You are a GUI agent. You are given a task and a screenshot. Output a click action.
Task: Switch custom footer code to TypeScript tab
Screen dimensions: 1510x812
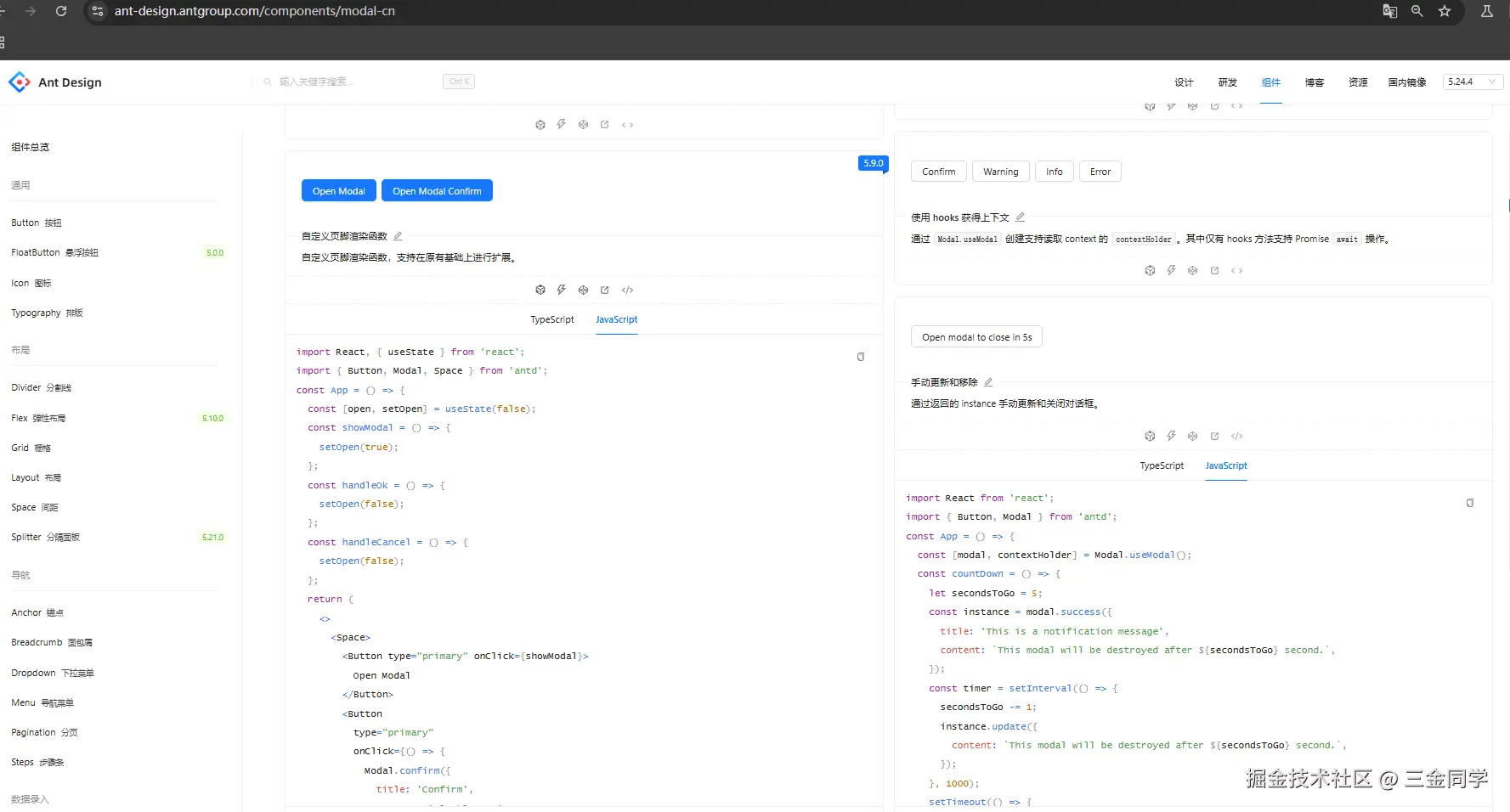[552, 319]
